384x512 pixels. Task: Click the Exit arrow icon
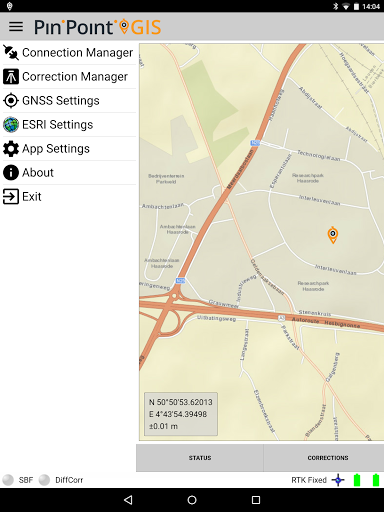11,197
